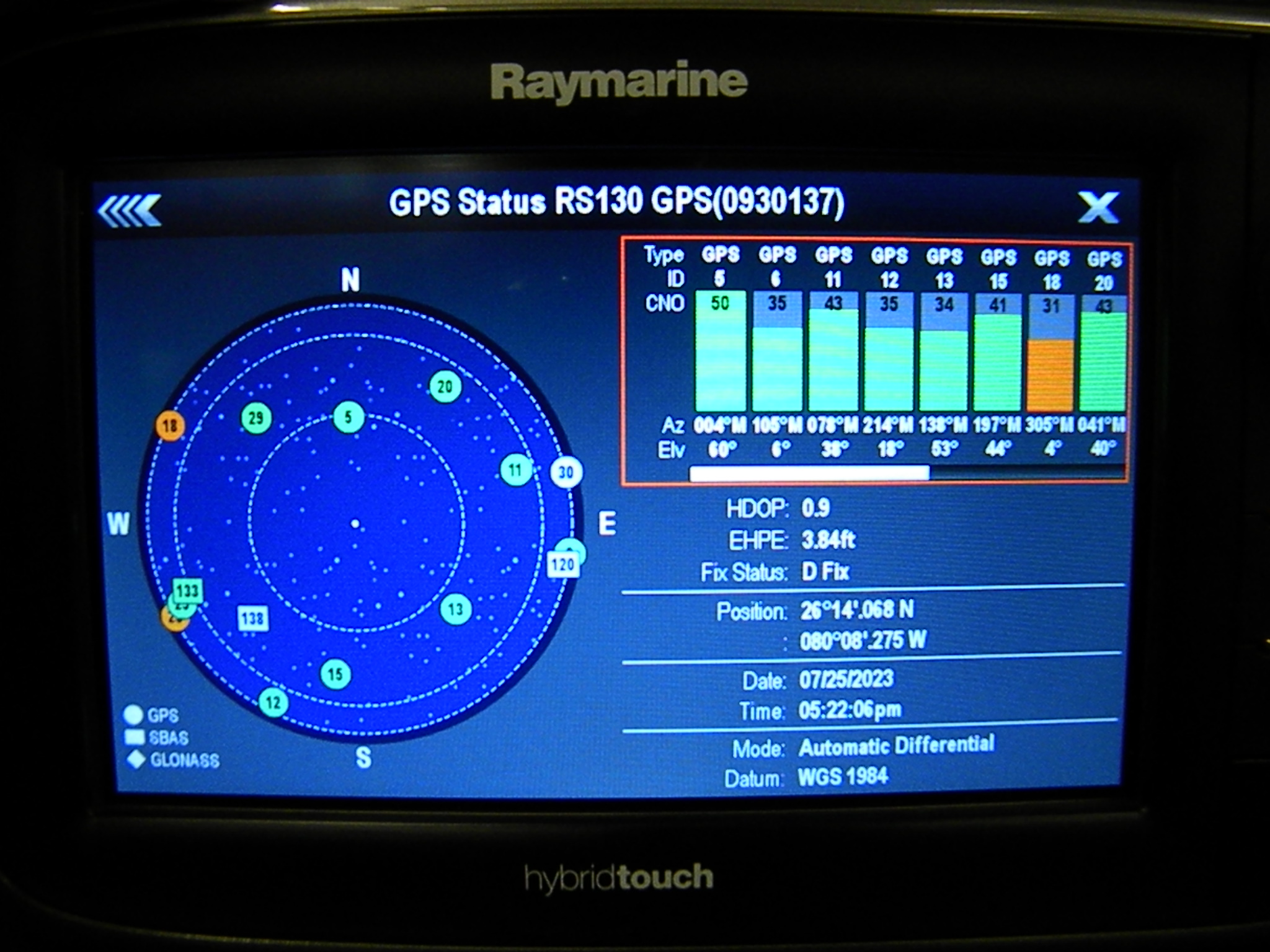
Task: Tap elevation value 60°
Action: pyautogui.click(x=722, y=449)
